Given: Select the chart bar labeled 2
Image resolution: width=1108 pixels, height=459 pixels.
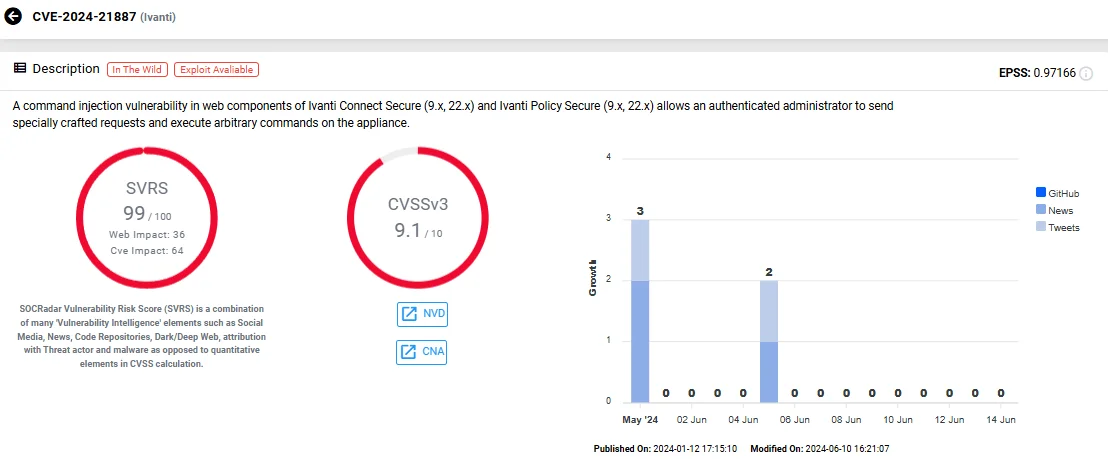Looking at the screenshot, I should coord(769,341).
